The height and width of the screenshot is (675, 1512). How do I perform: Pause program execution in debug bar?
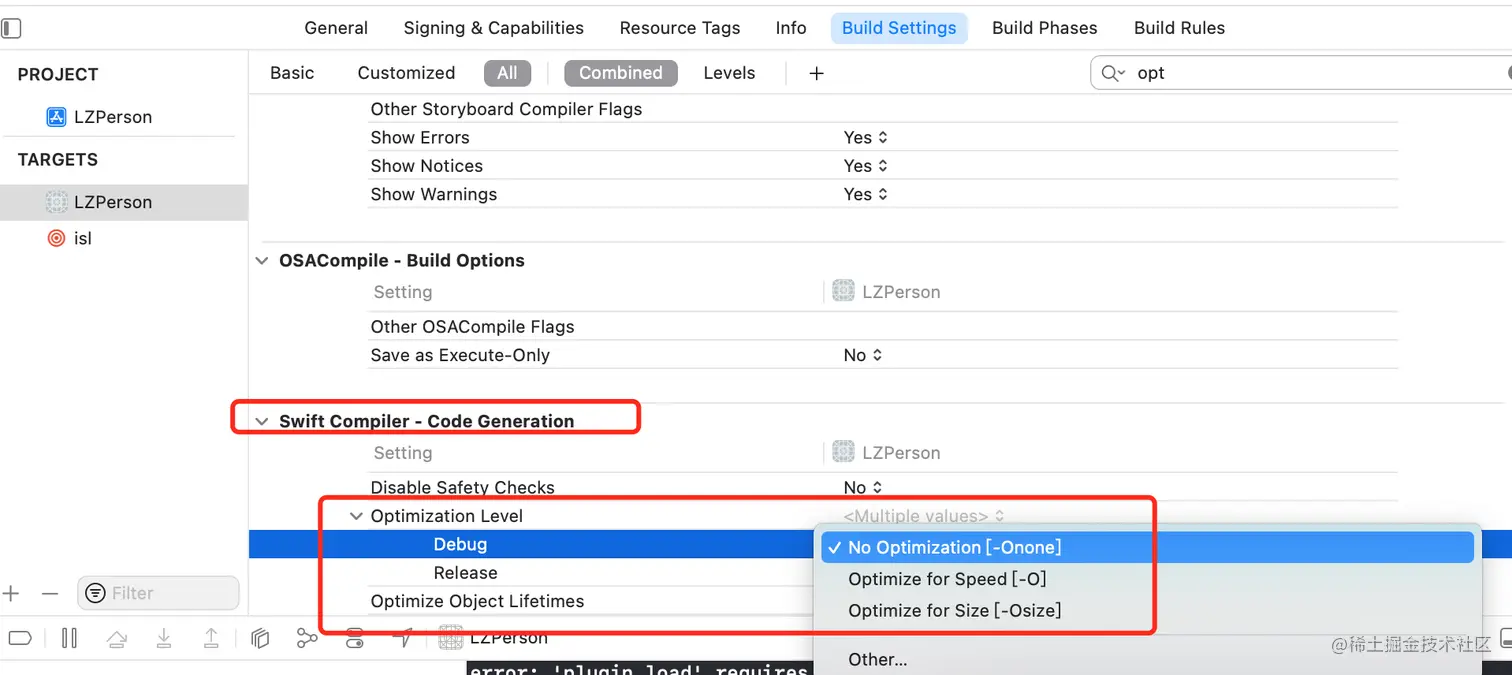point(69,638)
